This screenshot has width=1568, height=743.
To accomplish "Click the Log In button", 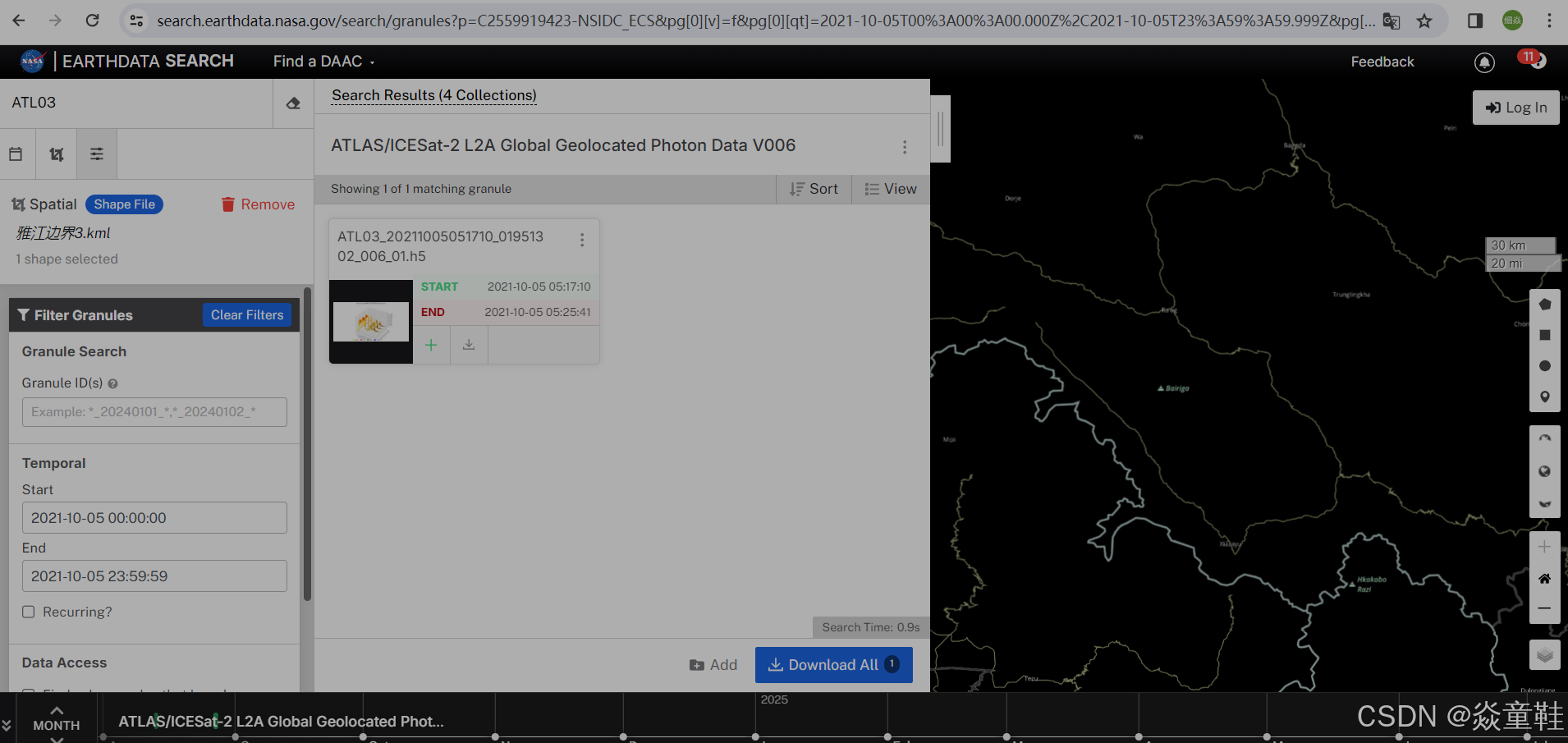I will click(1515, 108).
